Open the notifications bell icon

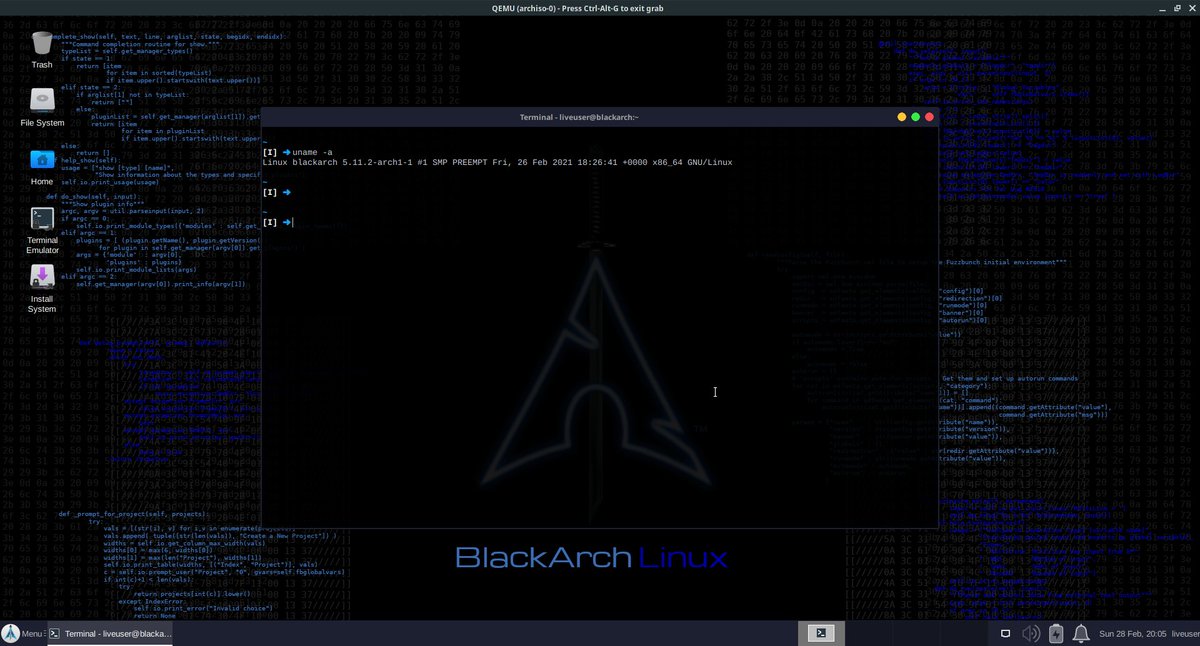click(1081, 634)
